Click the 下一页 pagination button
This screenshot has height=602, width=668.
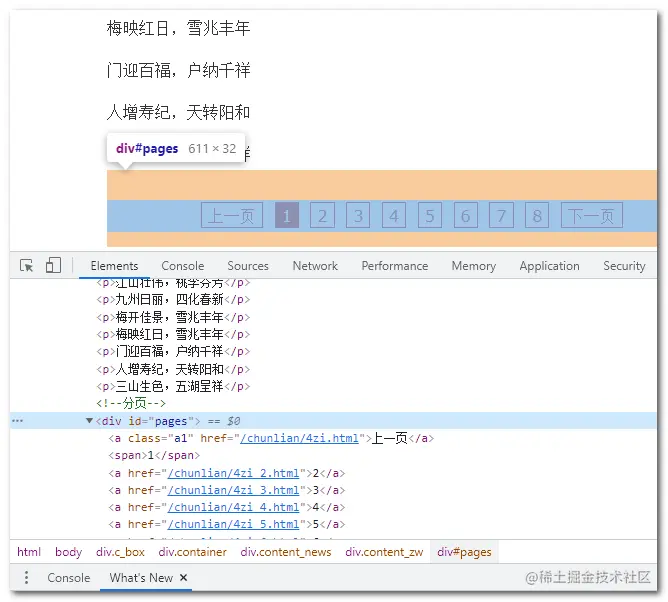coord(592,216)
